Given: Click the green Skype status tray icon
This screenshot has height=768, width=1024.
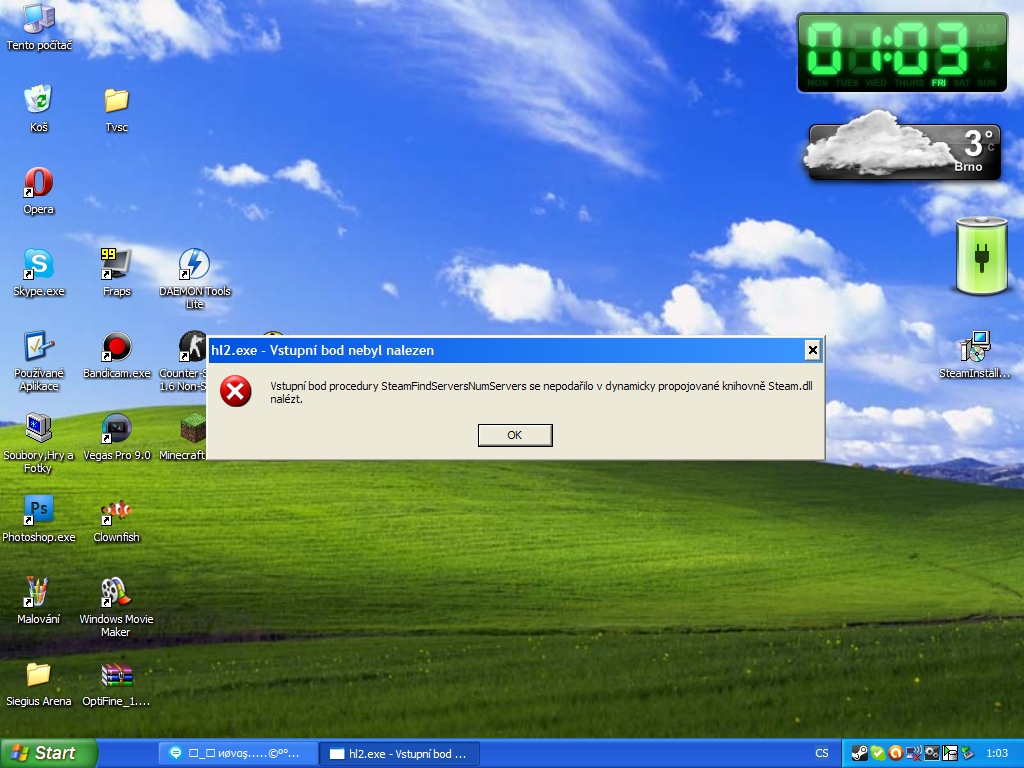Looking at the screenshot, I should coord(878,753).
